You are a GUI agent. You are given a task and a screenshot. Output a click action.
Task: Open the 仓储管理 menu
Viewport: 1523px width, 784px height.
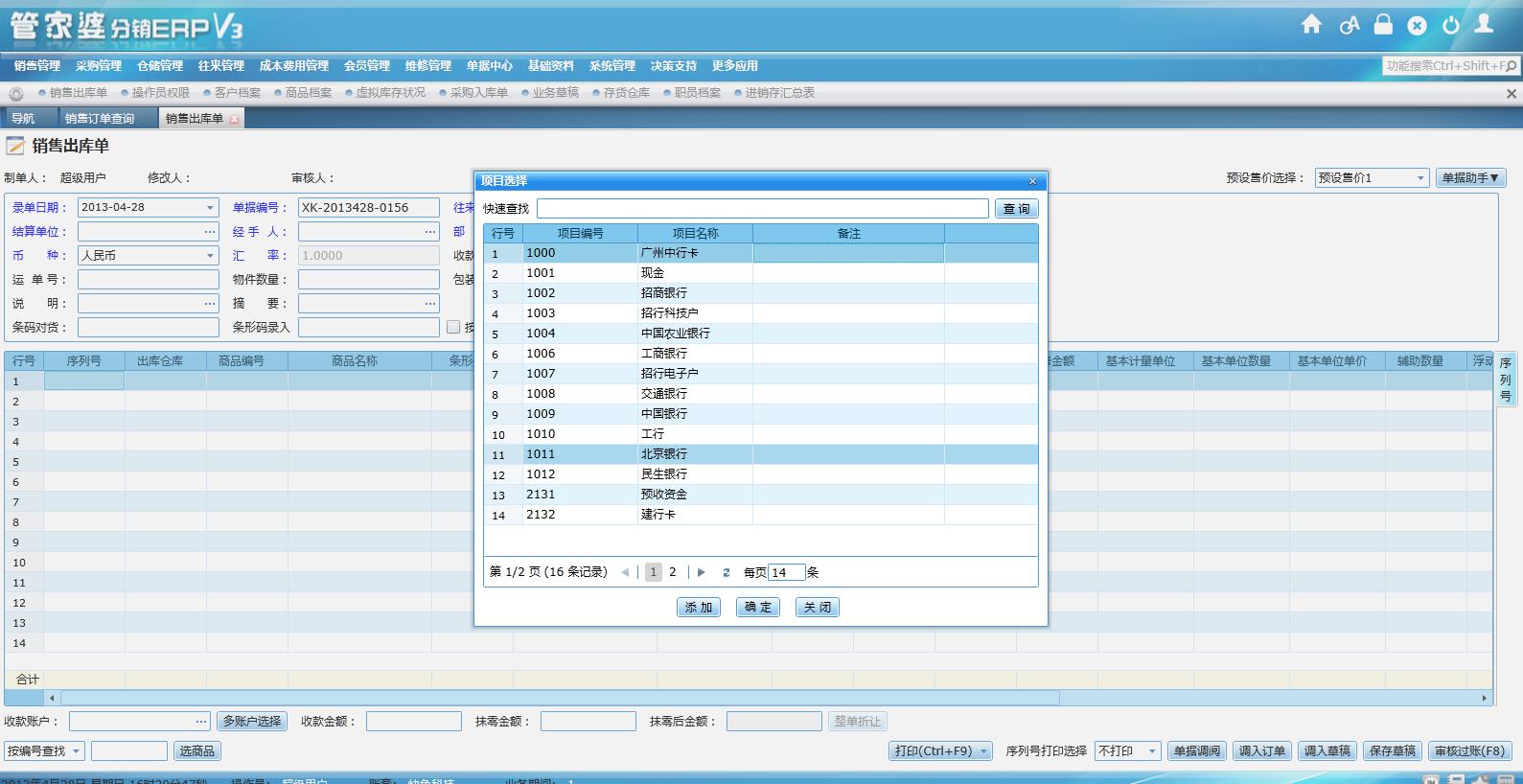[x=160, y=66]
